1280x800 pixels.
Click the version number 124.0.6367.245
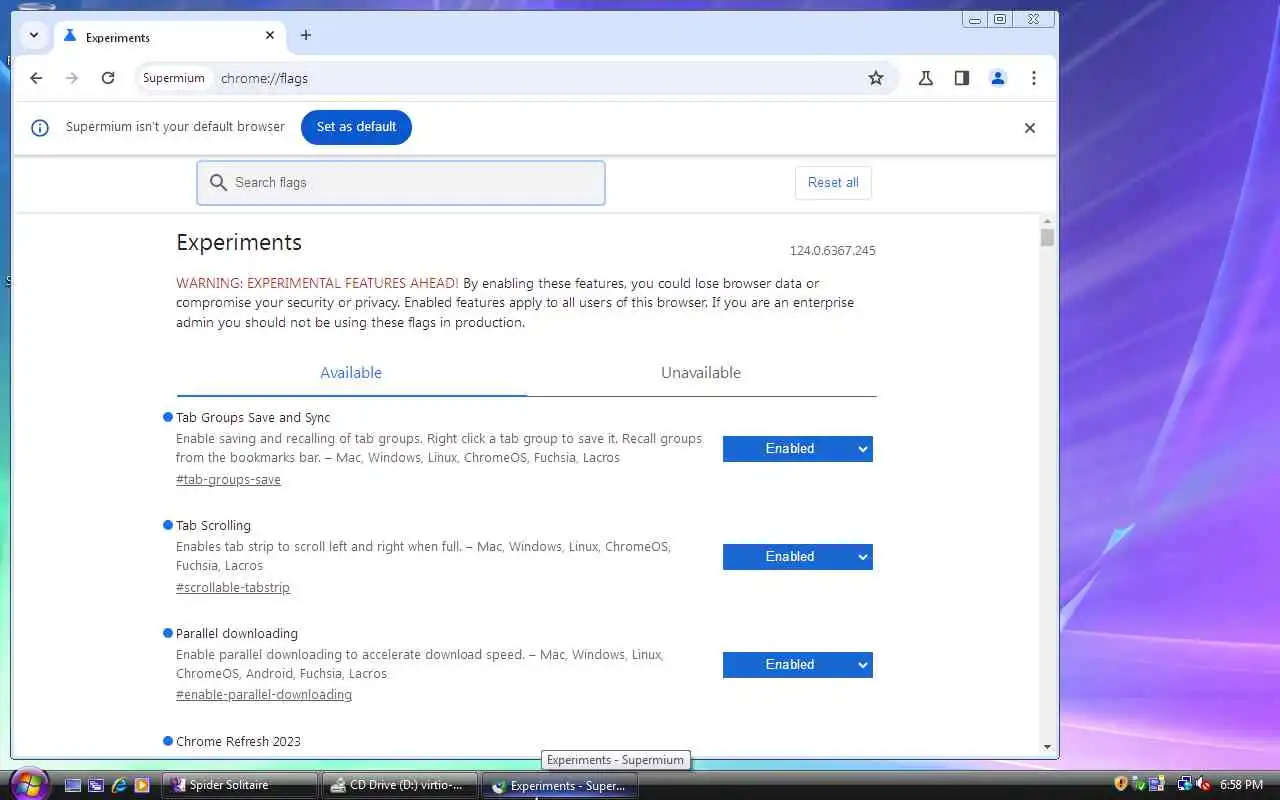[x=833, y=251]
